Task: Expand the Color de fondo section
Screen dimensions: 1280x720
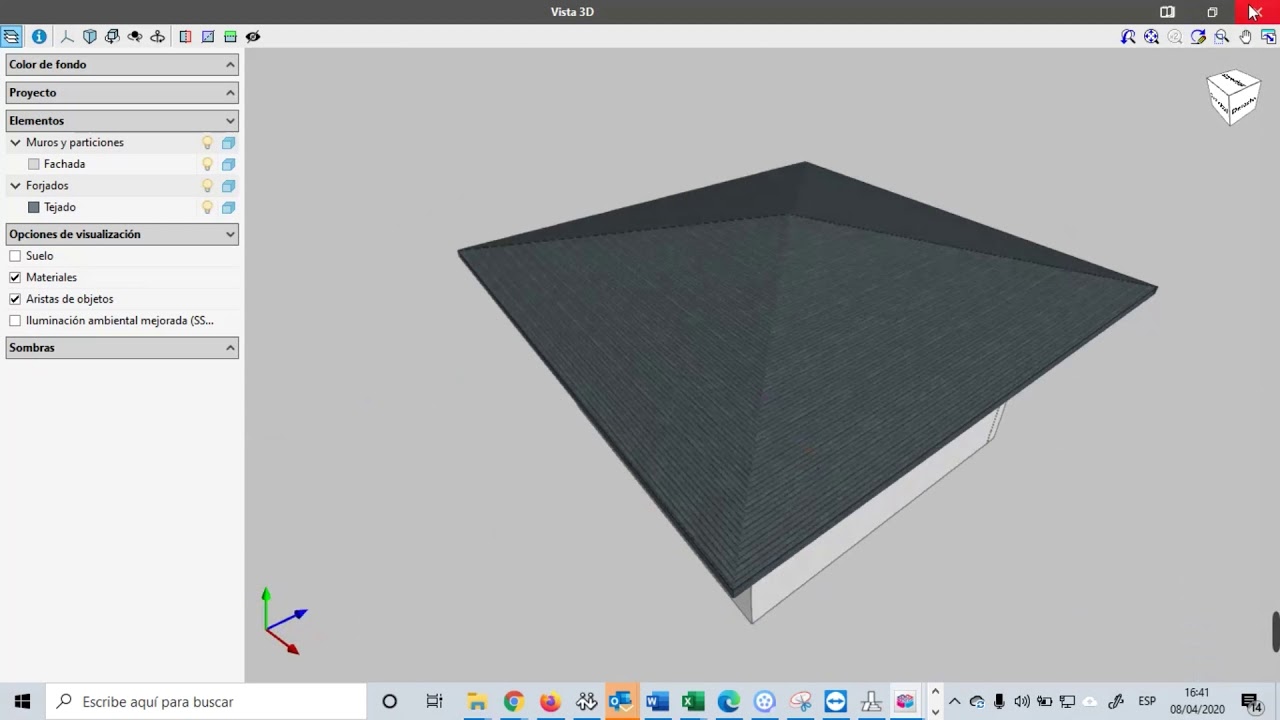Action: pyautogui.click(x=122, y=64)
